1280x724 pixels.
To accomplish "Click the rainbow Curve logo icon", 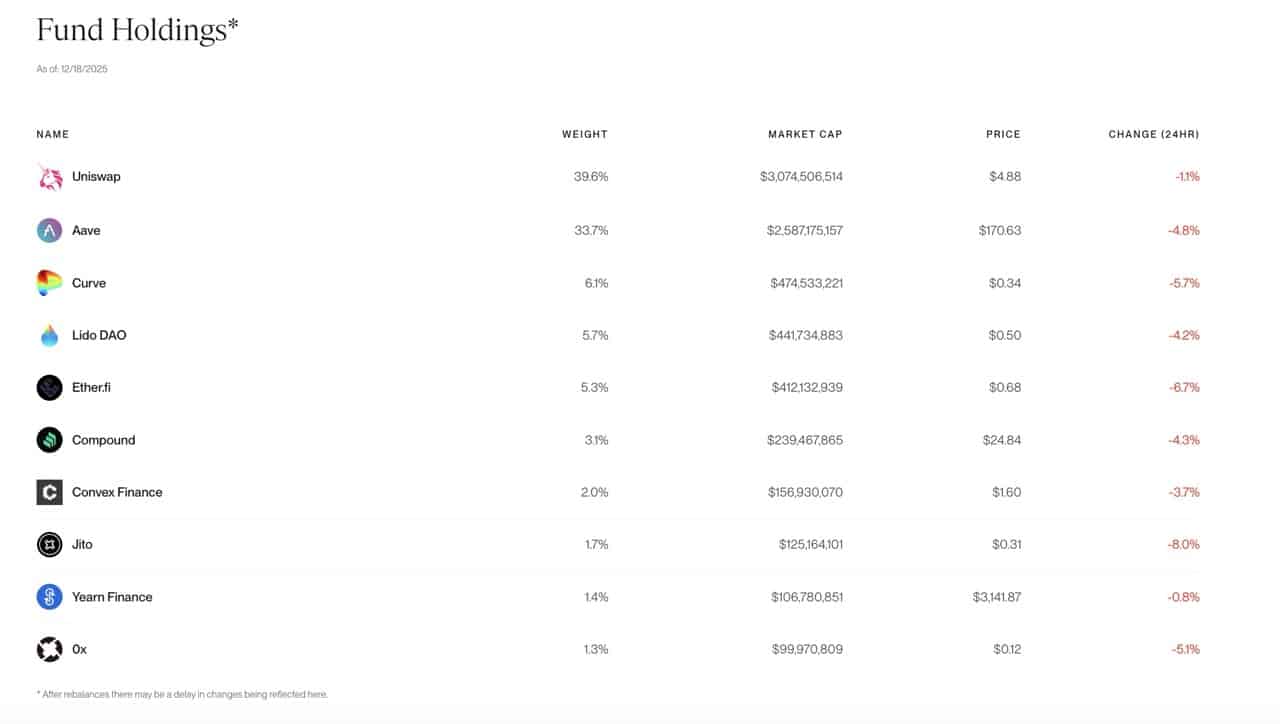I will (49, 282).
